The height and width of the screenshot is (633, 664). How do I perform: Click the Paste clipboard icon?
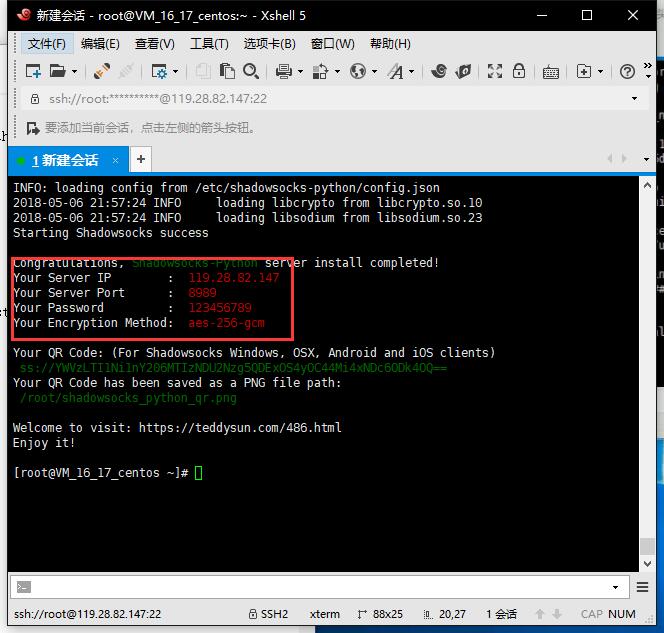[228, 71]
